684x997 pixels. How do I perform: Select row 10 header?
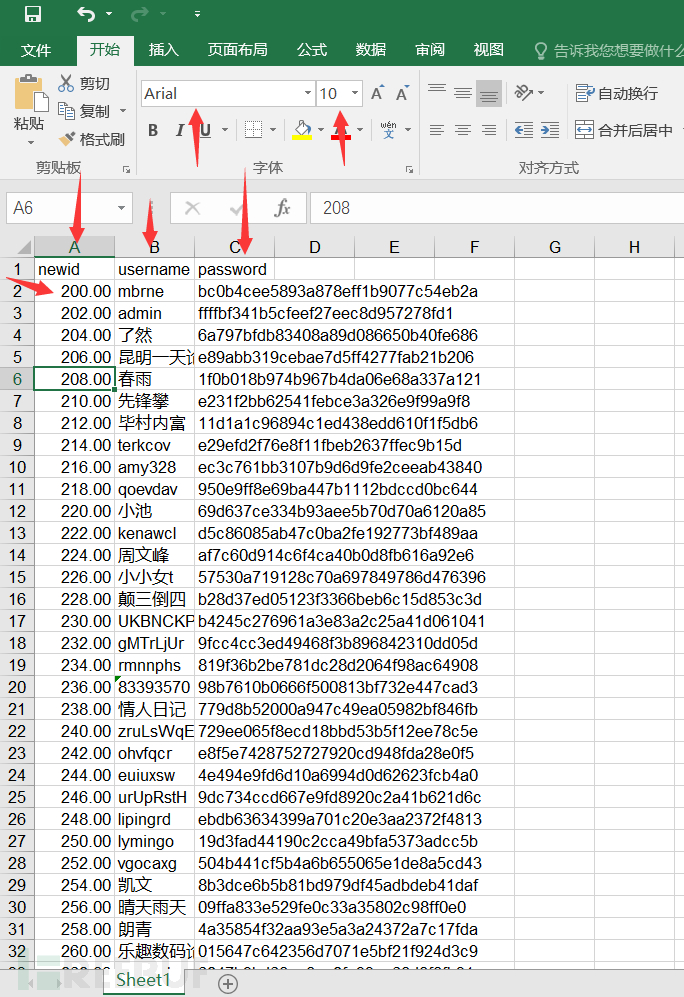tap(17, 467)
